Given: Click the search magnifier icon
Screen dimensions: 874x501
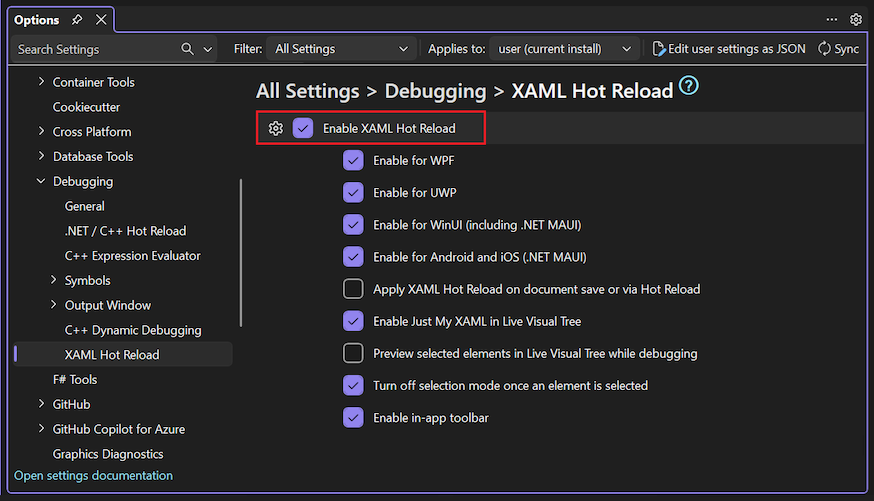Looking at the screenshot, I should tap(187, 49).
